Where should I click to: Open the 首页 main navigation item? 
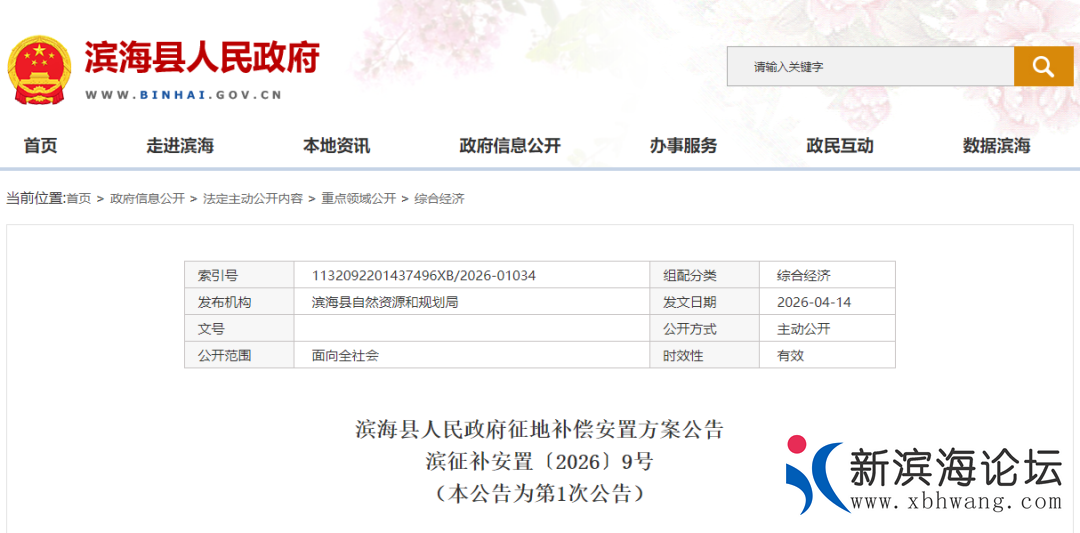[x=41, y=146]
